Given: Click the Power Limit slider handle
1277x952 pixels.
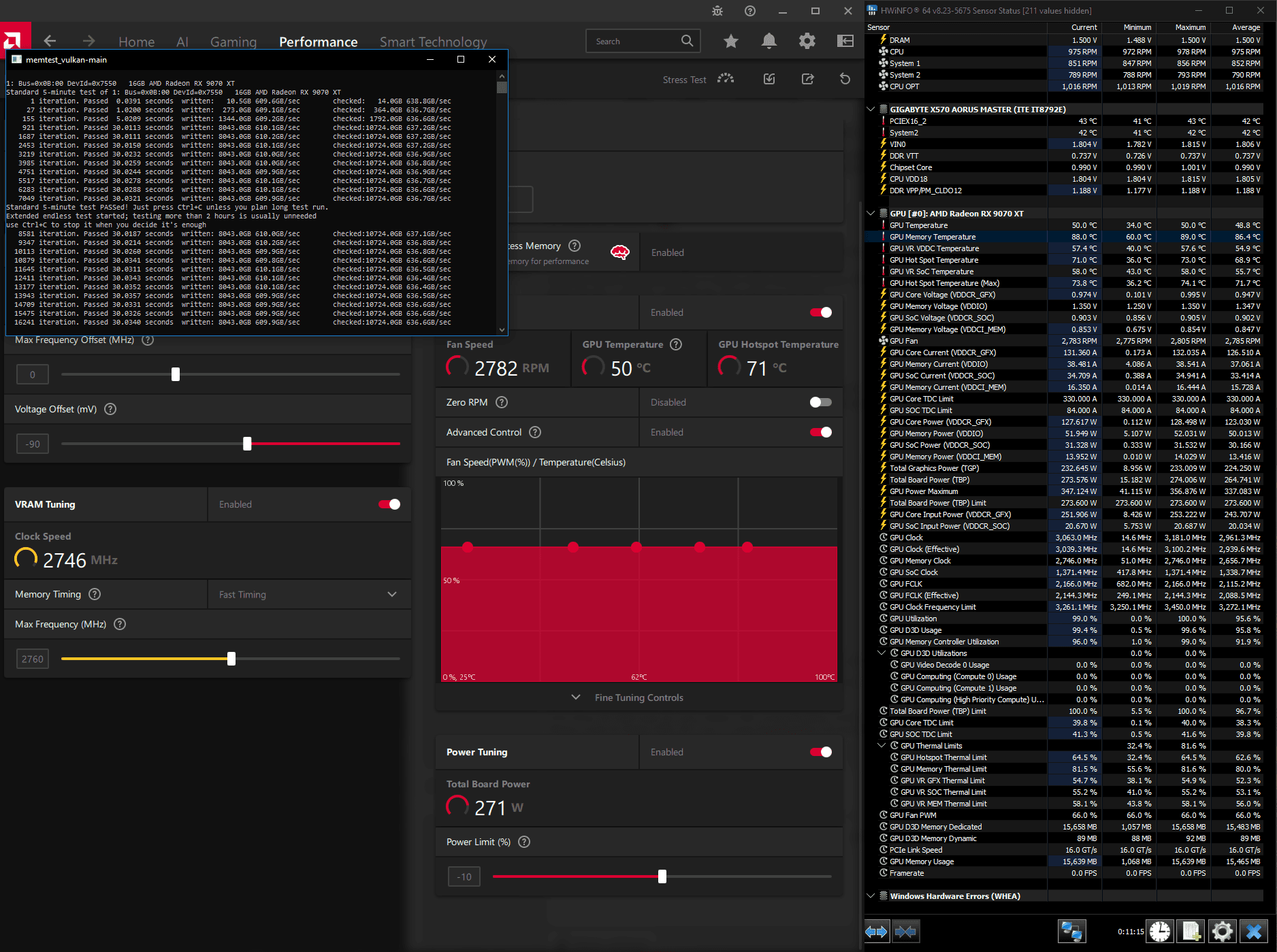Looking at the screenshot, I should pos(662,876).
